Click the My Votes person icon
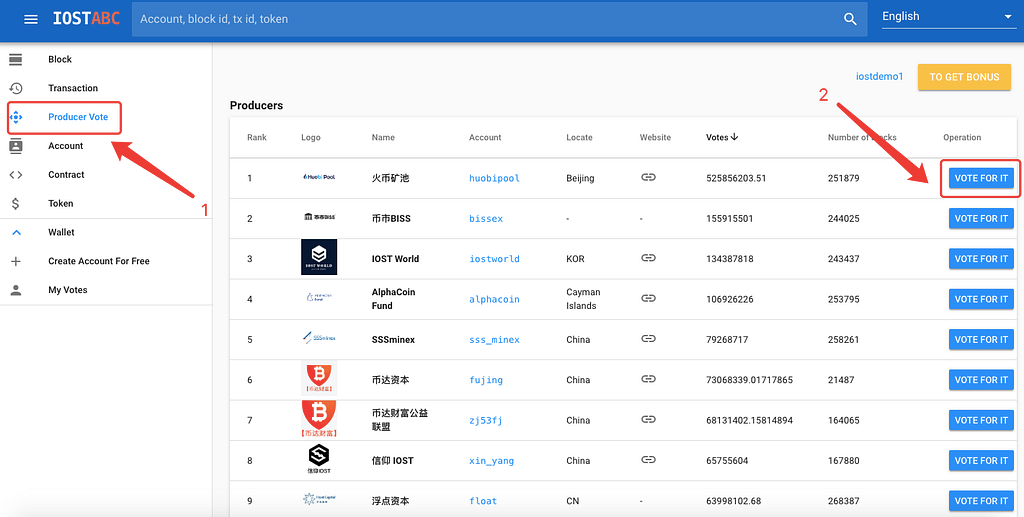 (x=16, y=290)
